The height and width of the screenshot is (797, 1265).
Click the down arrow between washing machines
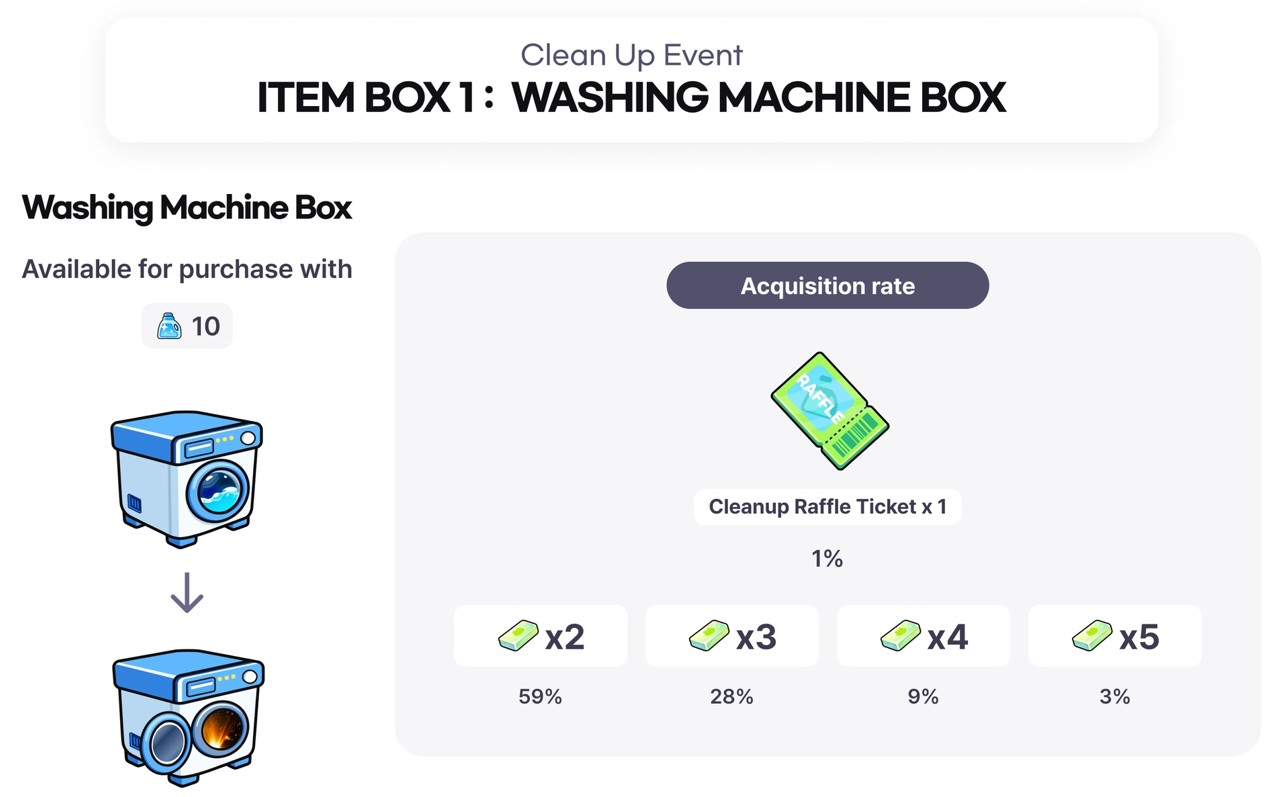[187, 593]
